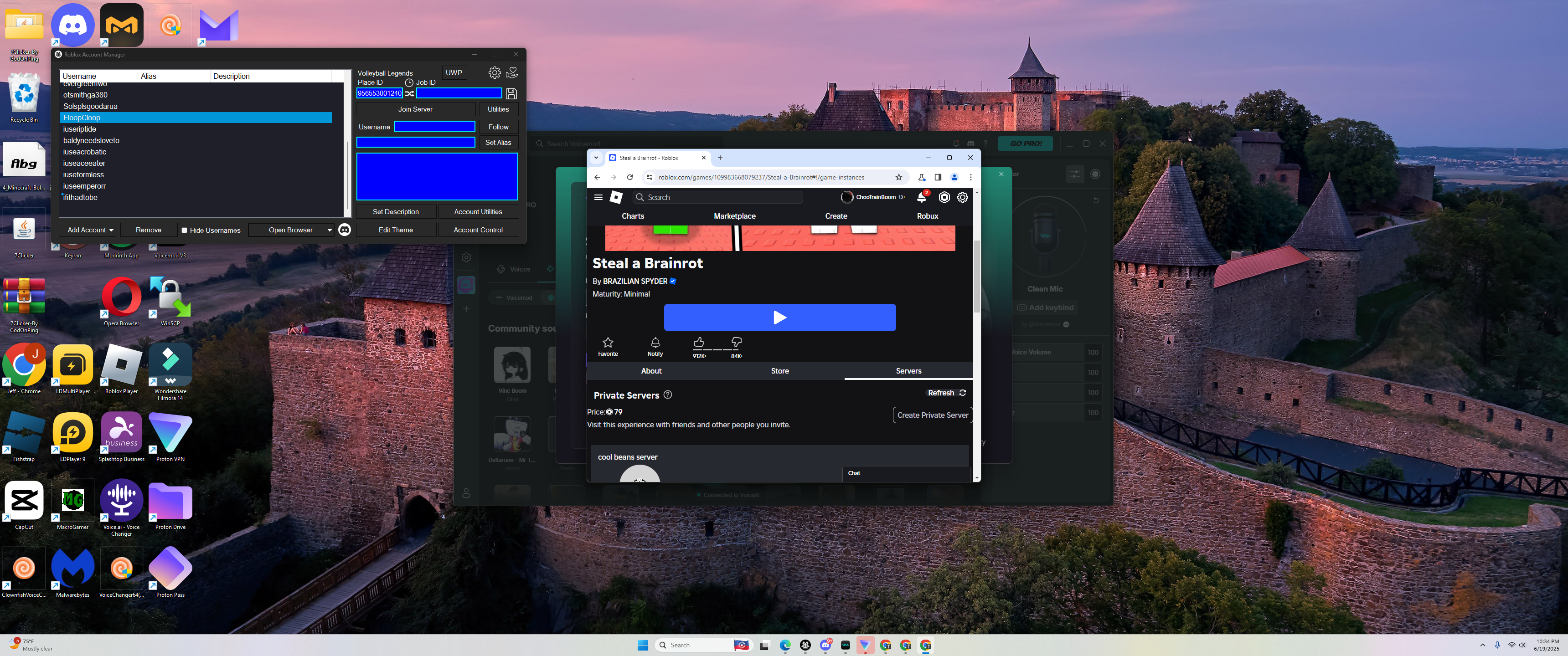1568x656 pixels.
Task: Click the Join Server button
Action: (x=415, y=109)
